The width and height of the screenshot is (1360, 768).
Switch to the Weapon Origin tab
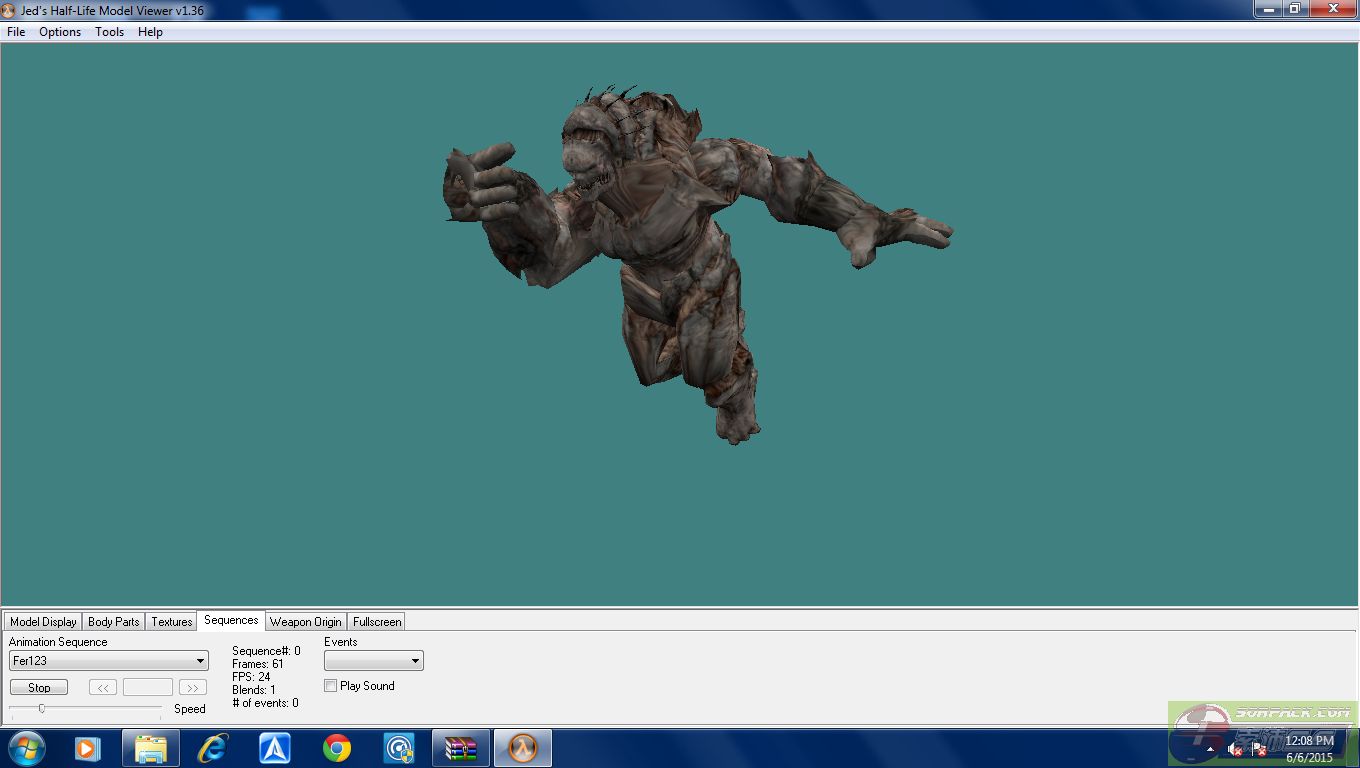coord(306,621)
